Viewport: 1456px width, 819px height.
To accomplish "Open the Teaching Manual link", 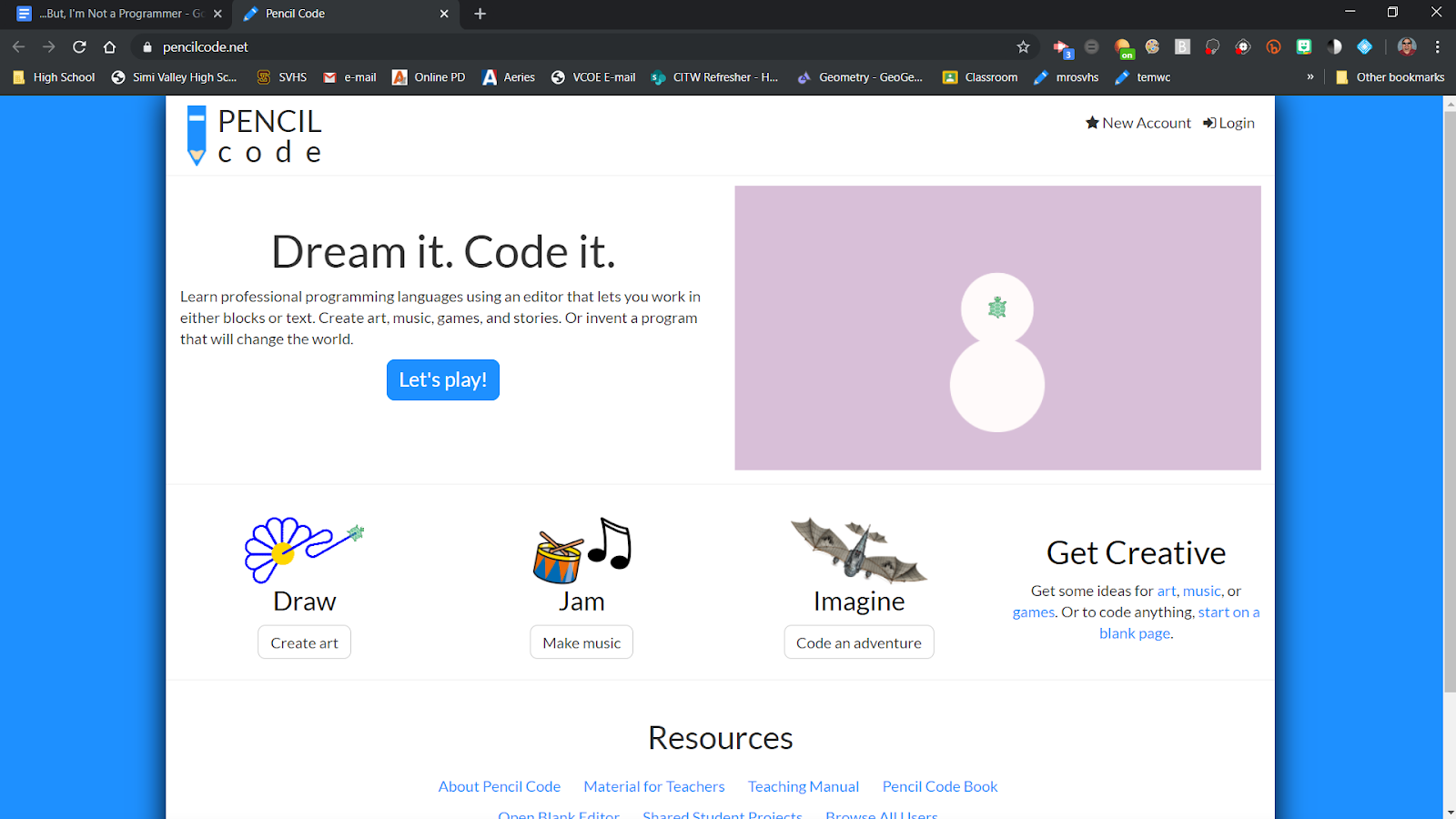I will 804,786.
